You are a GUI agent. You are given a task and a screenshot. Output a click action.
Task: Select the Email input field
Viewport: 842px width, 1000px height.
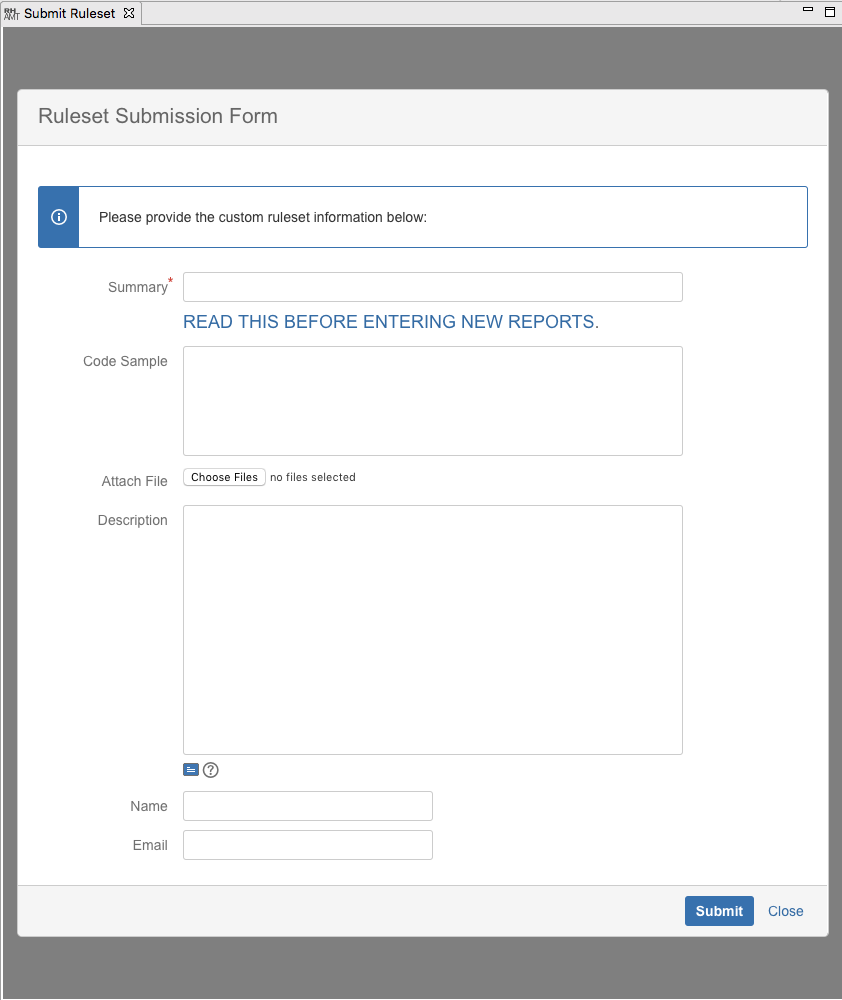pyautogui.click(x=307, y=845)
